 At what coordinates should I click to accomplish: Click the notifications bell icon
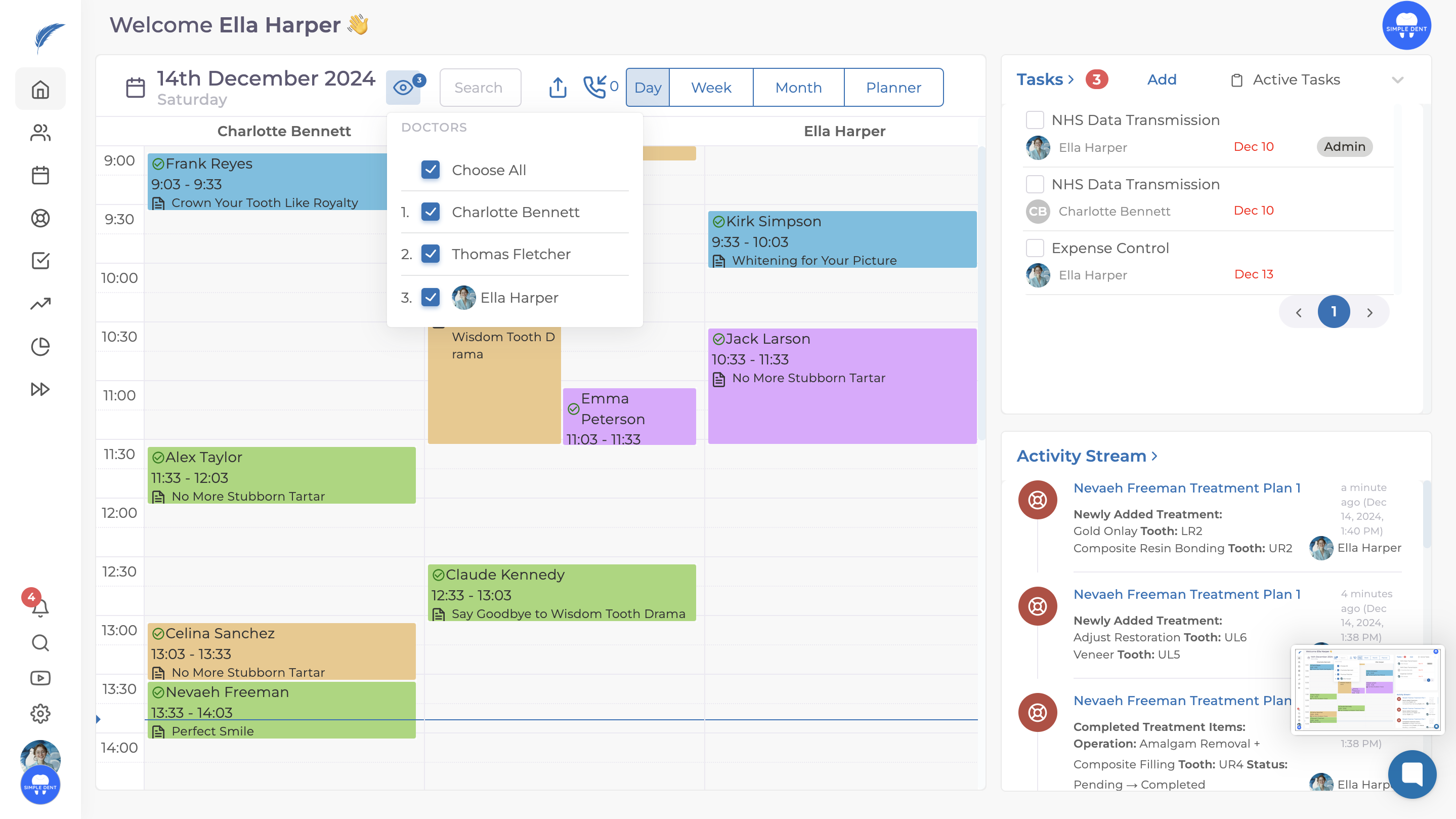point(40,608)
